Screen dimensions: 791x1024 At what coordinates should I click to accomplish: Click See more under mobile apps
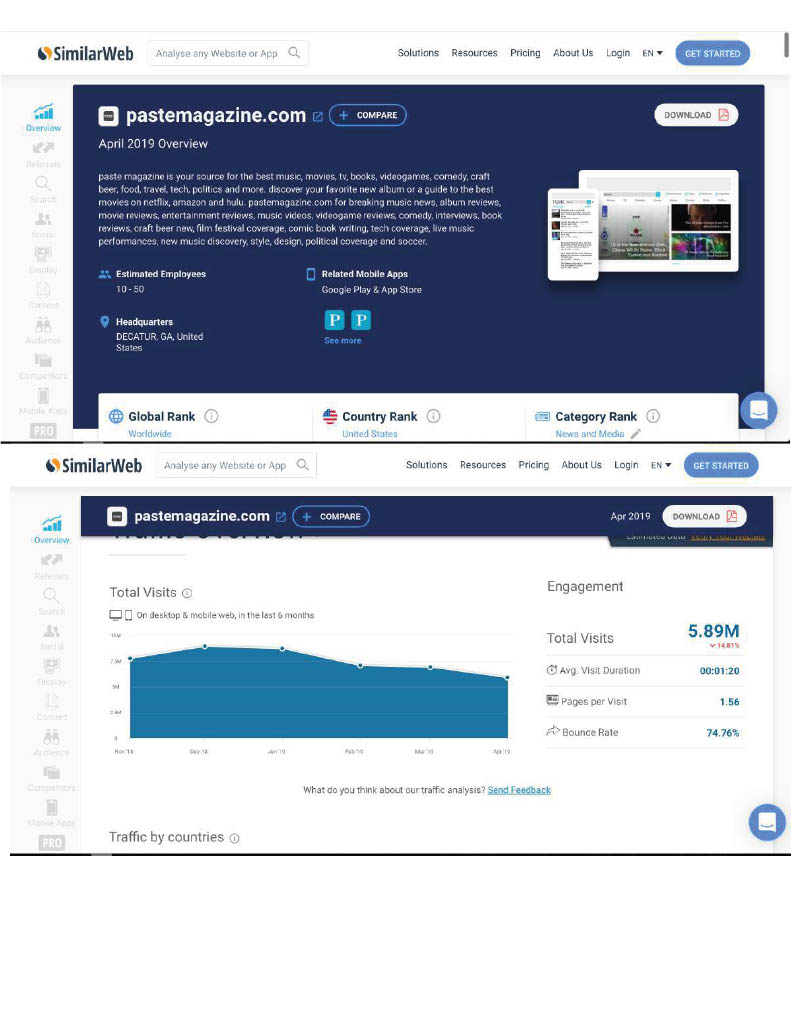pyautogui.click(x=342, y=341)
